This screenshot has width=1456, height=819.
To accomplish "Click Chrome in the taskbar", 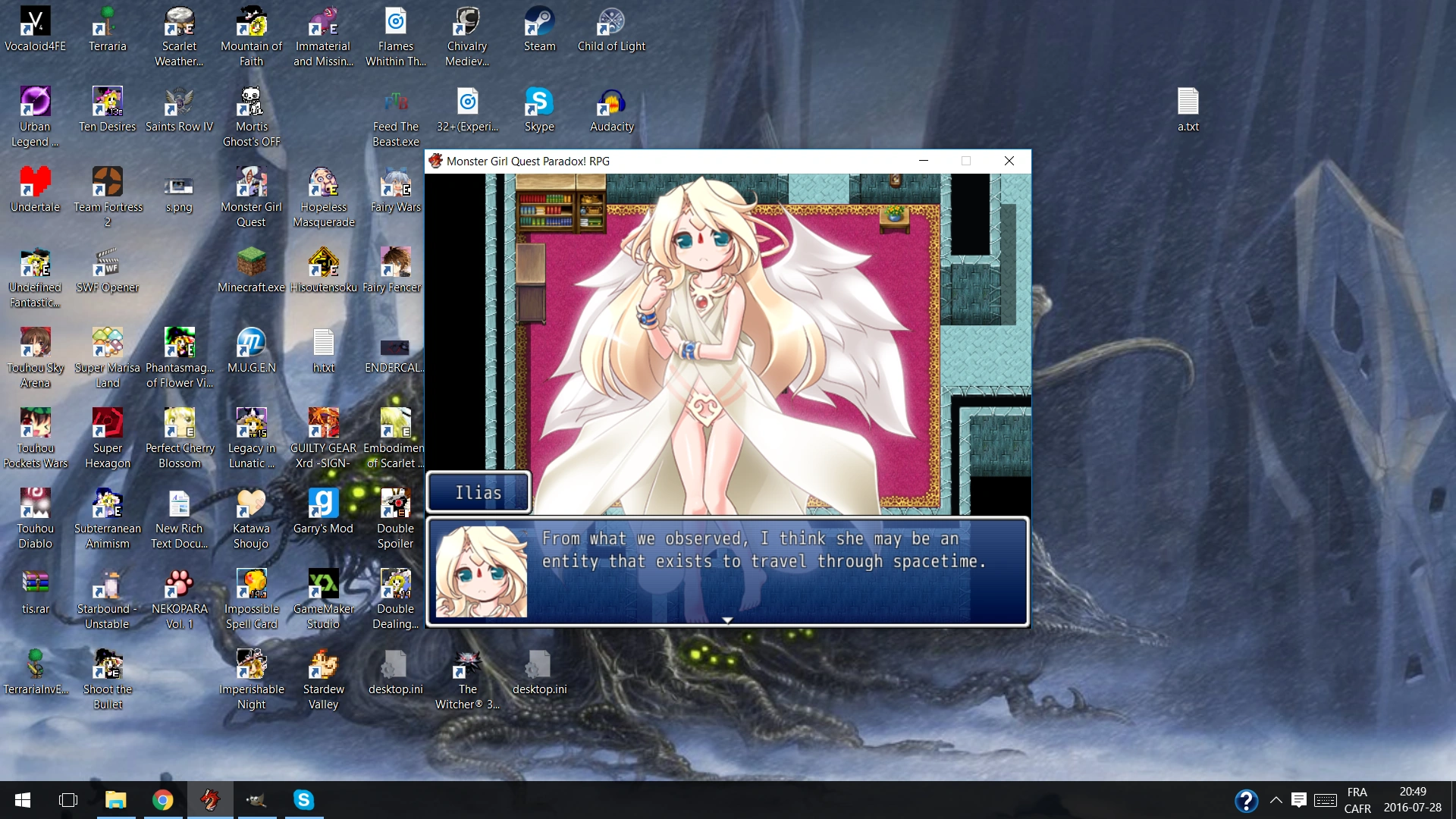I will [162, 800].
